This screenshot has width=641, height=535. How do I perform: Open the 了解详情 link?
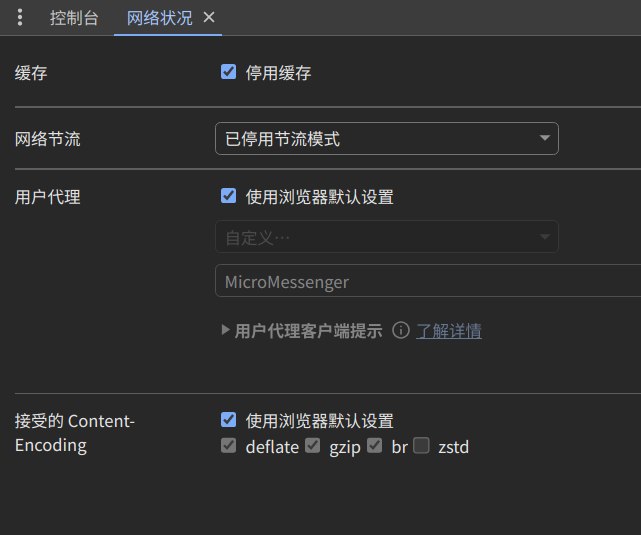coord(449,331)
